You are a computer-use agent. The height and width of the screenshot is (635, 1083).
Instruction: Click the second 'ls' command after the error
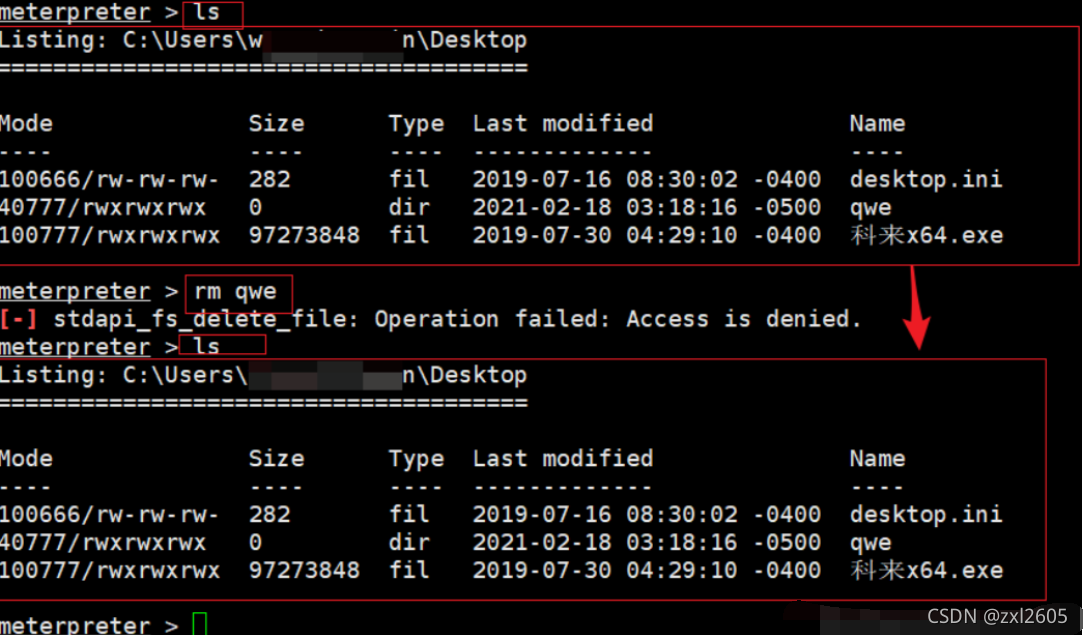(207, 345)
